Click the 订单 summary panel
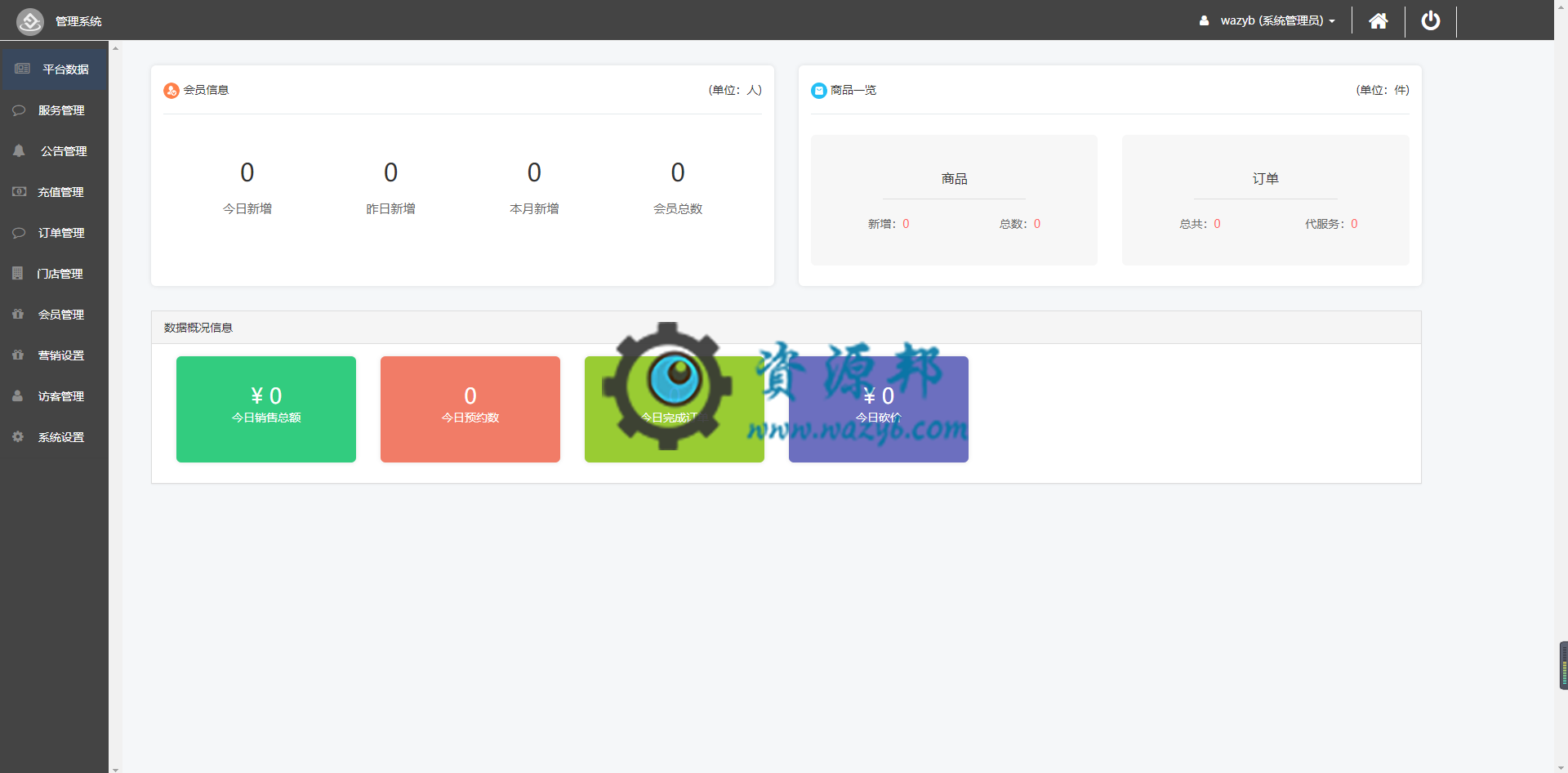The image size is (1568, 773). (x=1265, y=200)
